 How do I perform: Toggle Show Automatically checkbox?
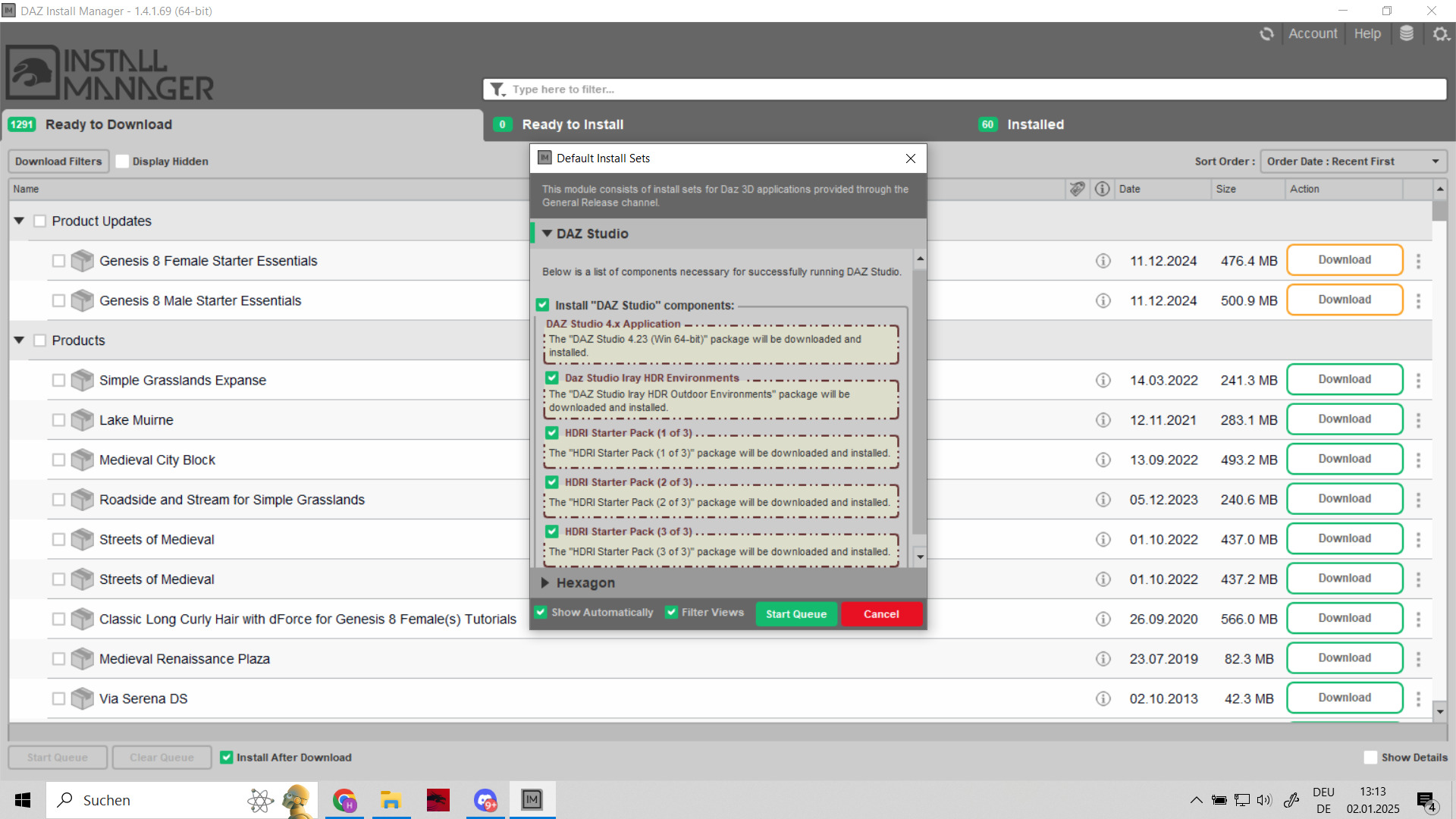point(541,612)
